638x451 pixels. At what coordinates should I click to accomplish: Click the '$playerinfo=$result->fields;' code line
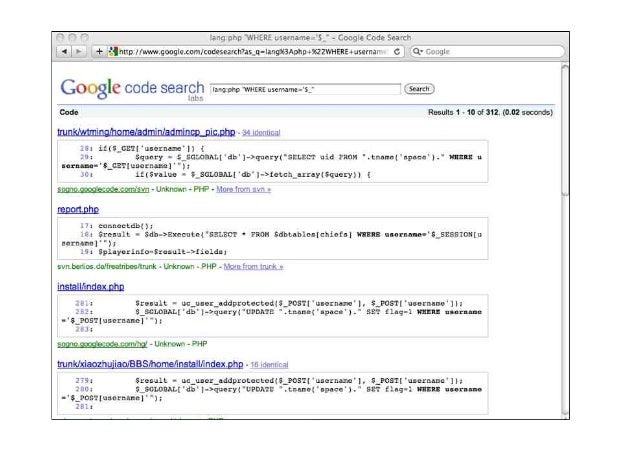pyautogui.click(x=163, y=252)
